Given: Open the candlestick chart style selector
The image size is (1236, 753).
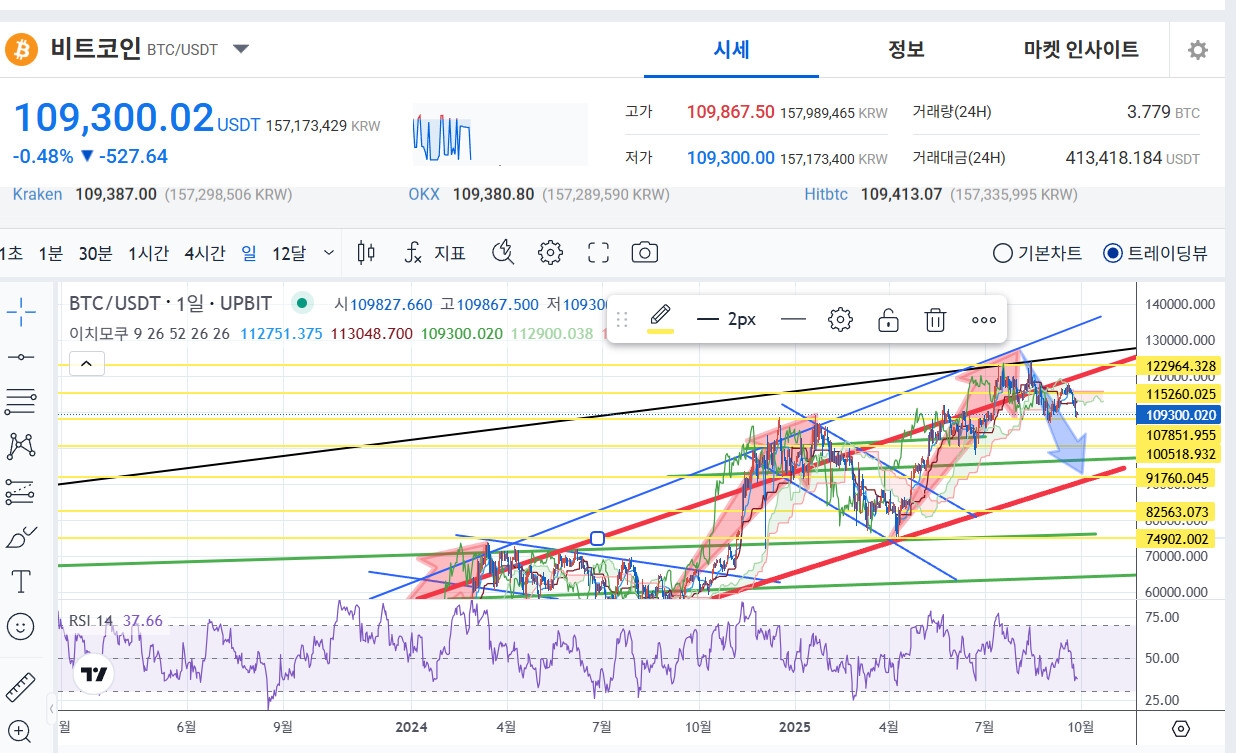Looking at the screenshot, I should 366,253.
